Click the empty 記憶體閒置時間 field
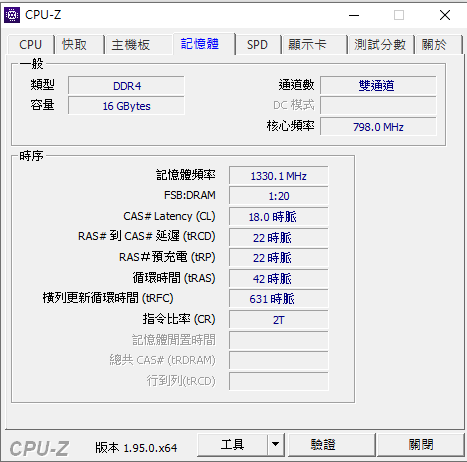This screenshot has height=462, width=467. pos(279,340)
